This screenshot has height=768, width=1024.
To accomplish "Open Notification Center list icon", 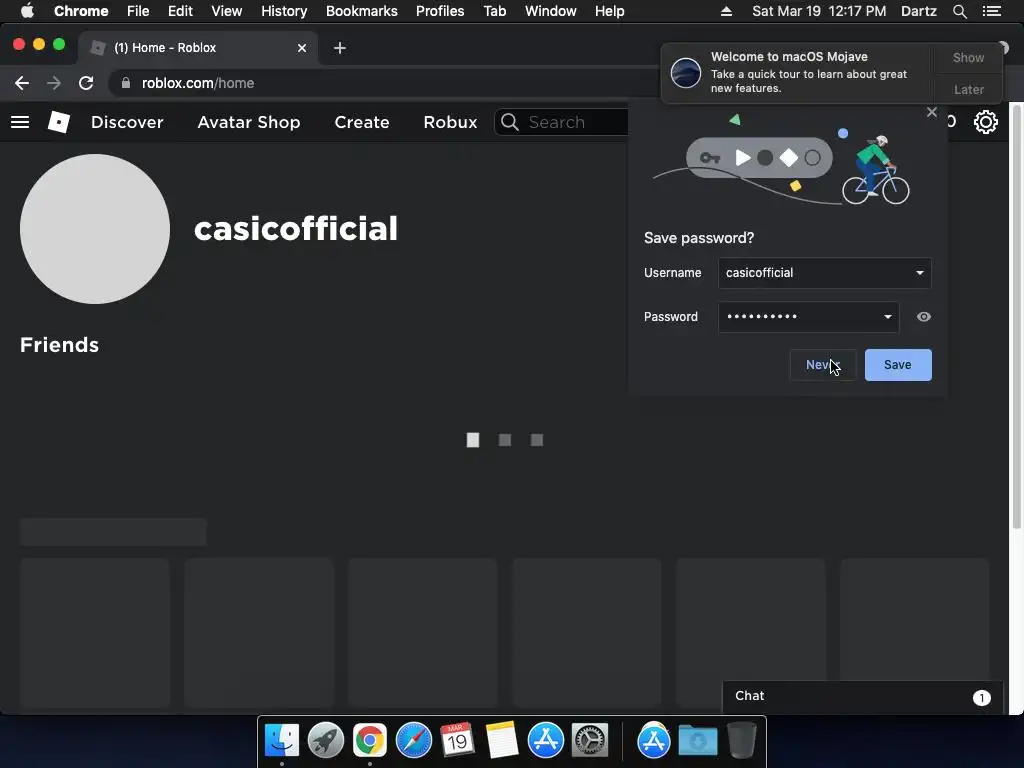I will (992, 11).
